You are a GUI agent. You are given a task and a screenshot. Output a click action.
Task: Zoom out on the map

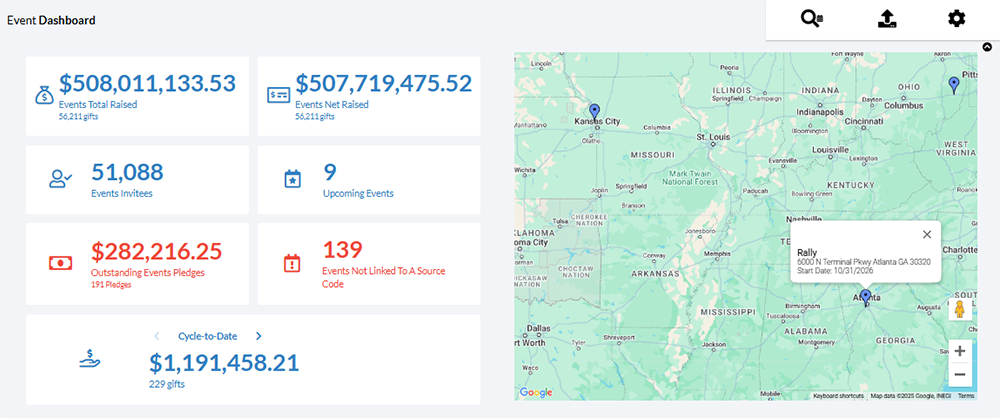pos(960,375)
